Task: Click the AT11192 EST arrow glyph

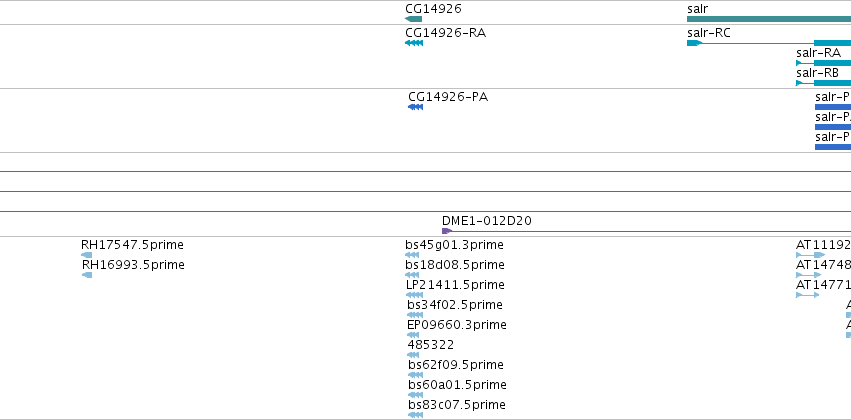Action: click(810, 255)
